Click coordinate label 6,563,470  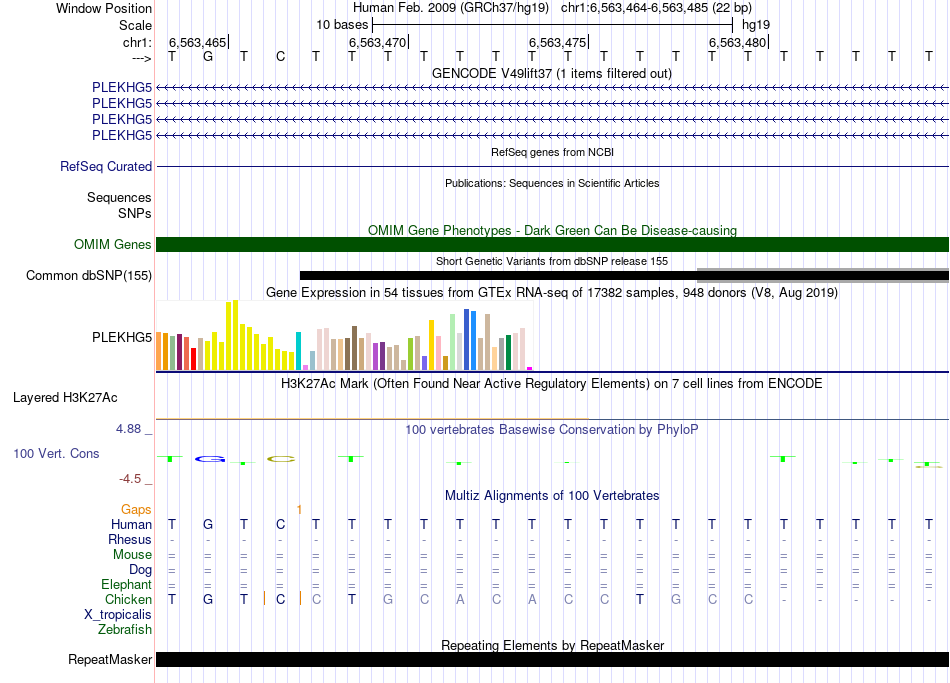(x=377, y=42)
